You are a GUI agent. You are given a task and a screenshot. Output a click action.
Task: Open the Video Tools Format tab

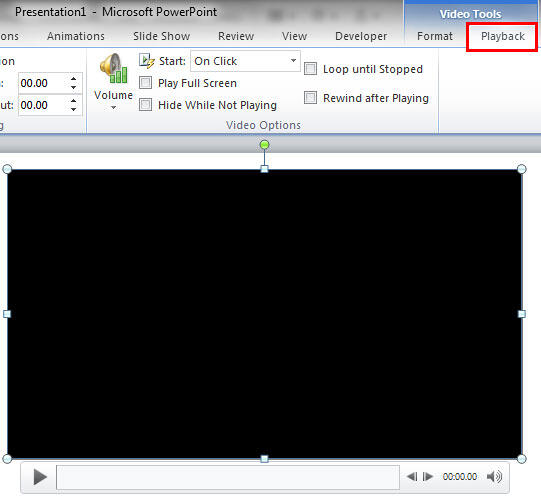[435, 36]
